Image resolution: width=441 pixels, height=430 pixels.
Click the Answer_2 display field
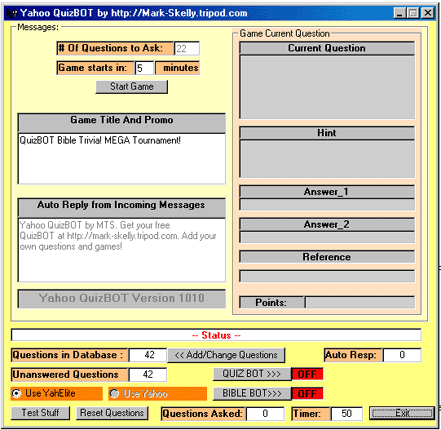click(x=327, y=237)
